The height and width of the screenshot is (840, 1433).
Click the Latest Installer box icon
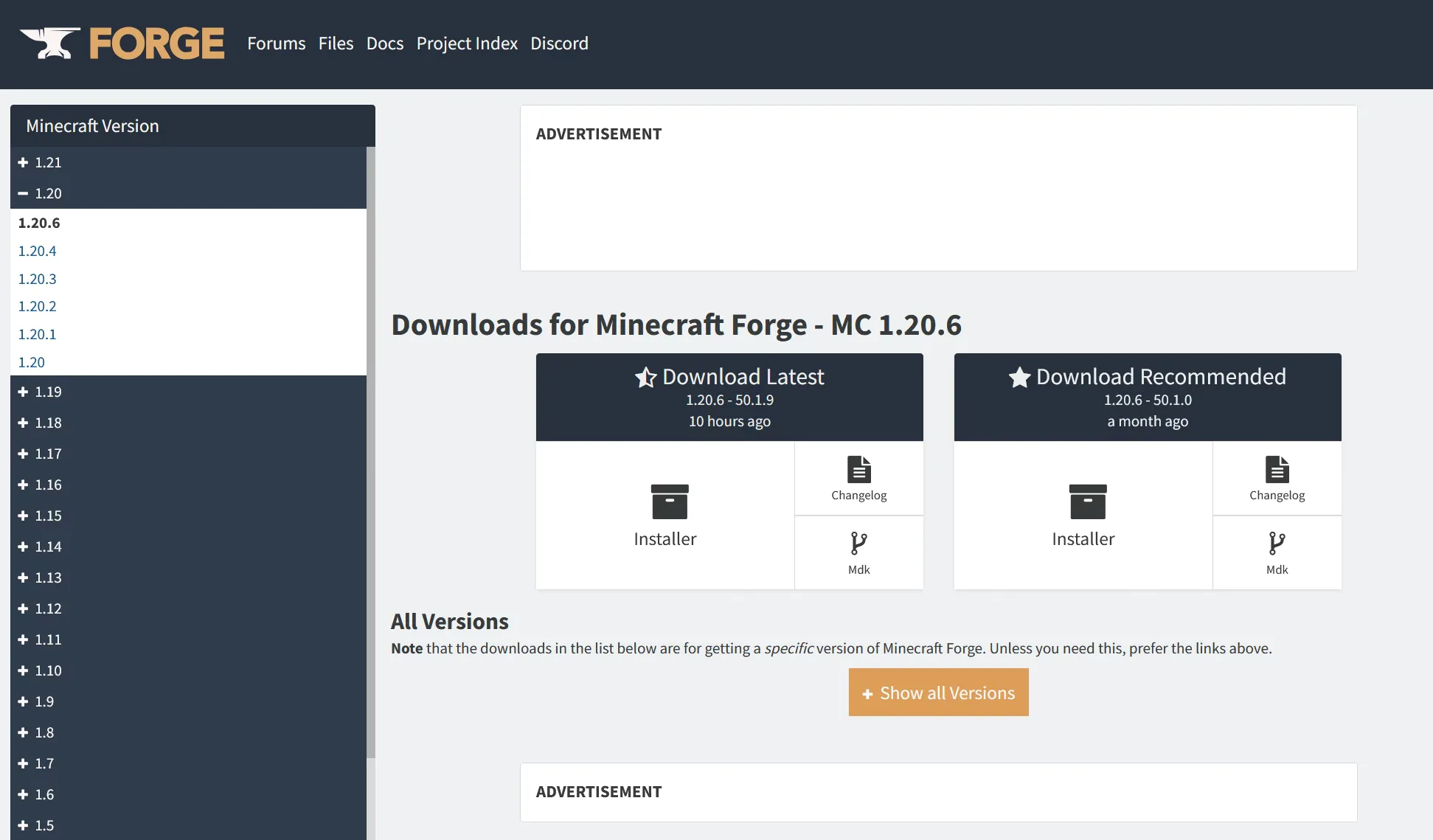[x=669, y=501]
